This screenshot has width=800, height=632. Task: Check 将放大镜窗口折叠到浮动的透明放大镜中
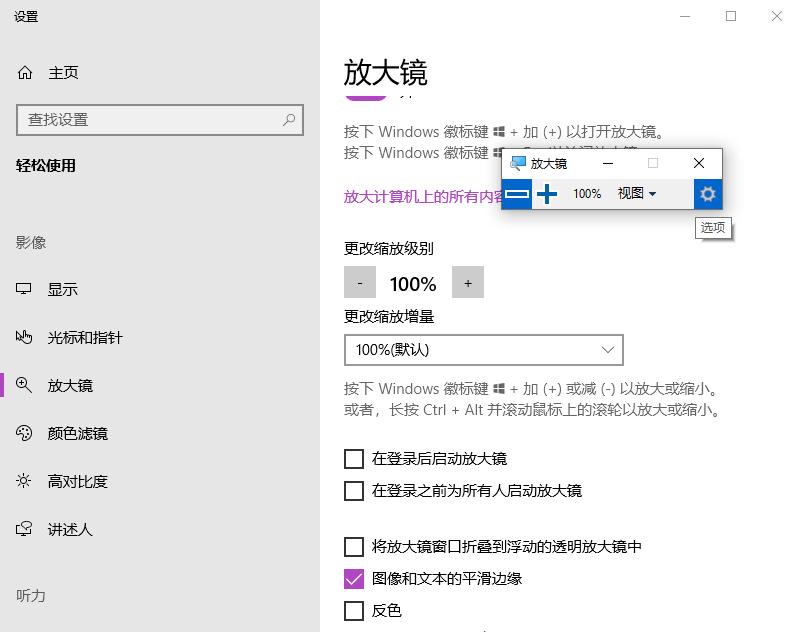[x=354, y=547]
